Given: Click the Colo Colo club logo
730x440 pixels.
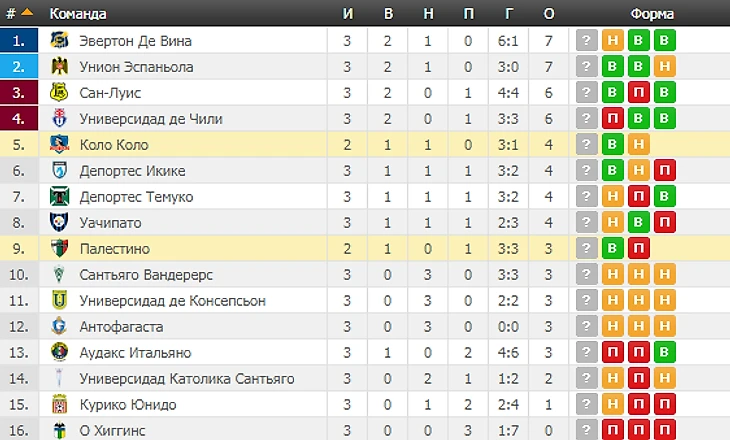Looking at the screenshot, I should pyautogui.click(x=59, y=145).
